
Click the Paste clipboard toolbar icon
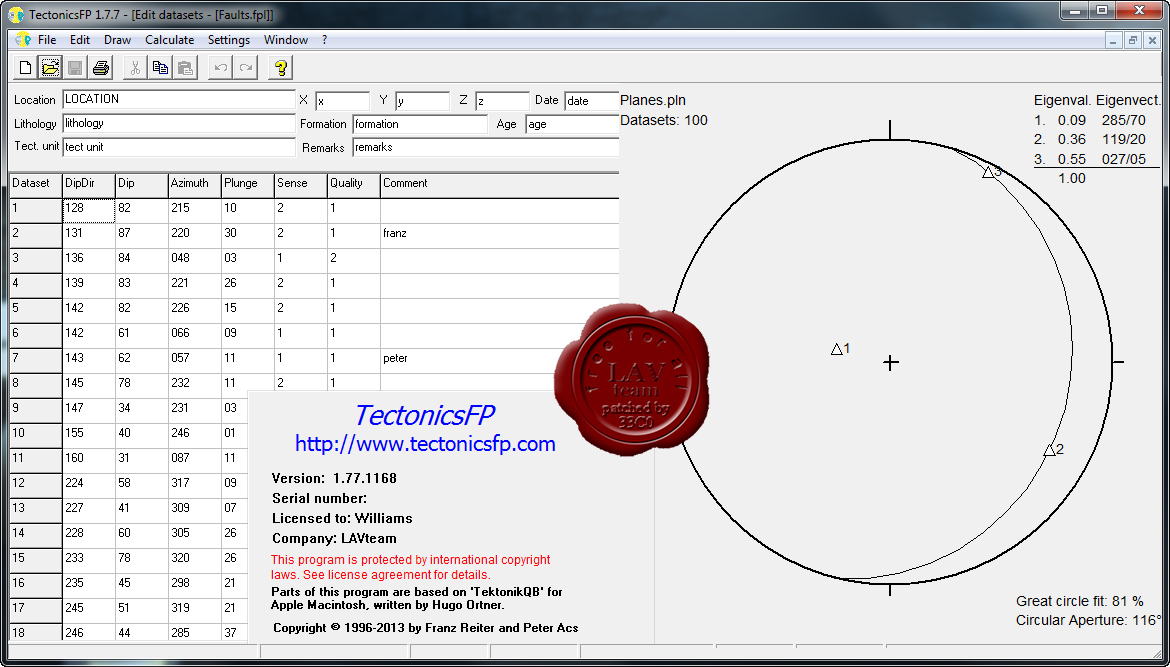click(x=185, y=68)
